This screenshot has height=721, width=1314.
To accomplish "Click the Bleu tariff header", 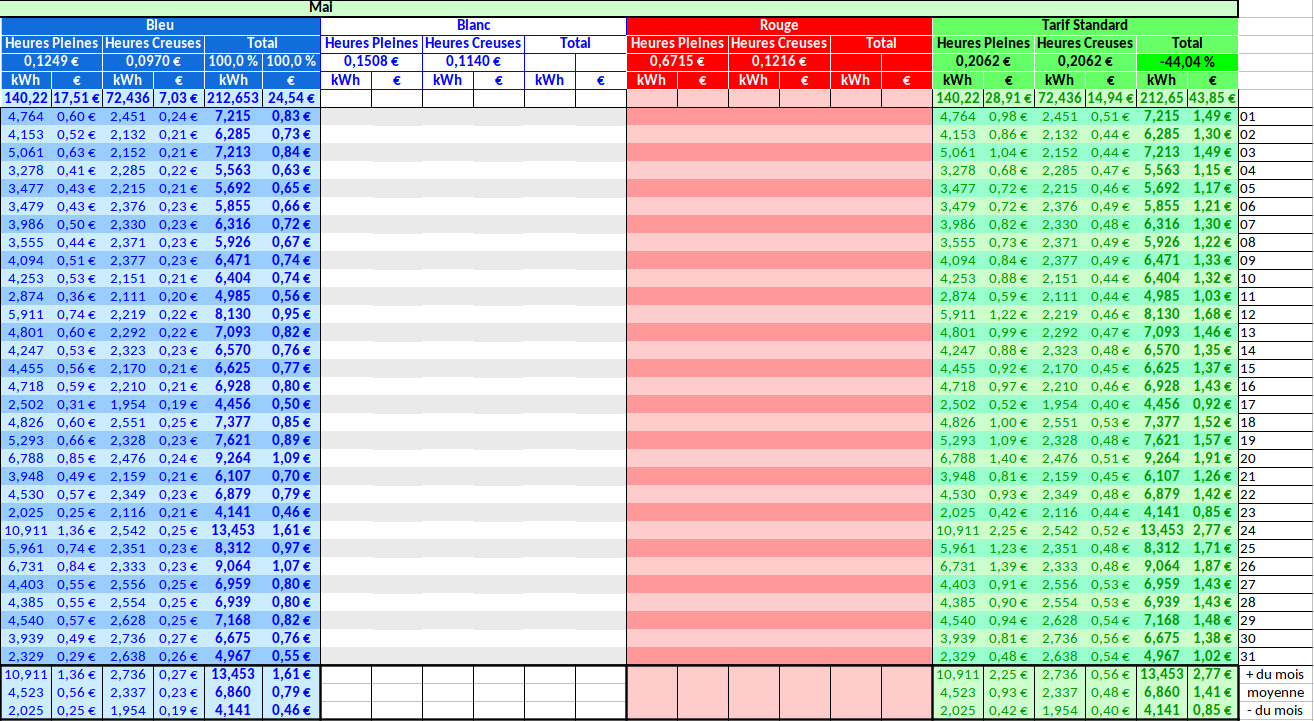I will pyautogui.click(x=160, y=25).
